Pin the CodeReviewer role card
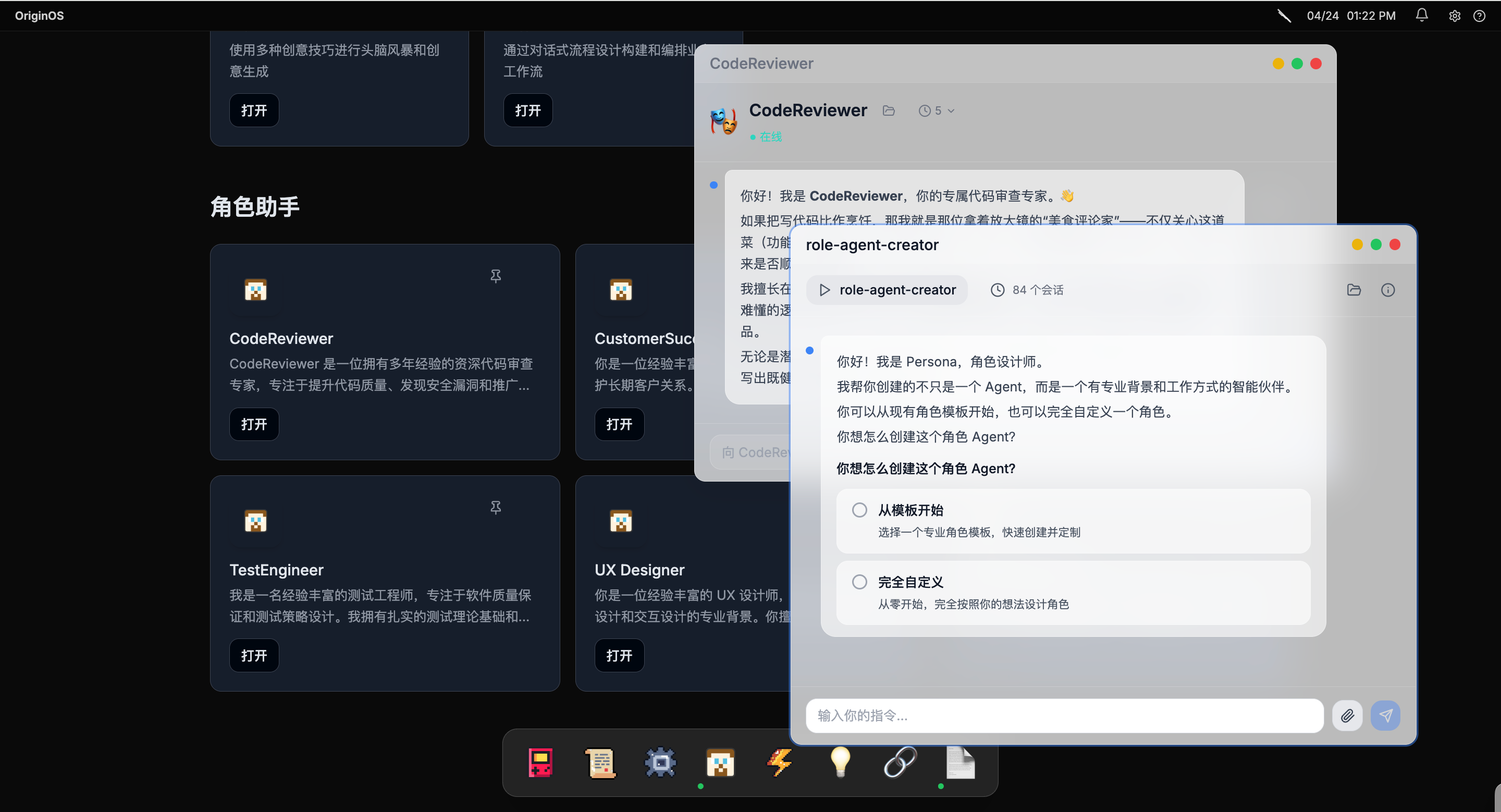This screenshot has width=1501, height=812. coord(495,276)
